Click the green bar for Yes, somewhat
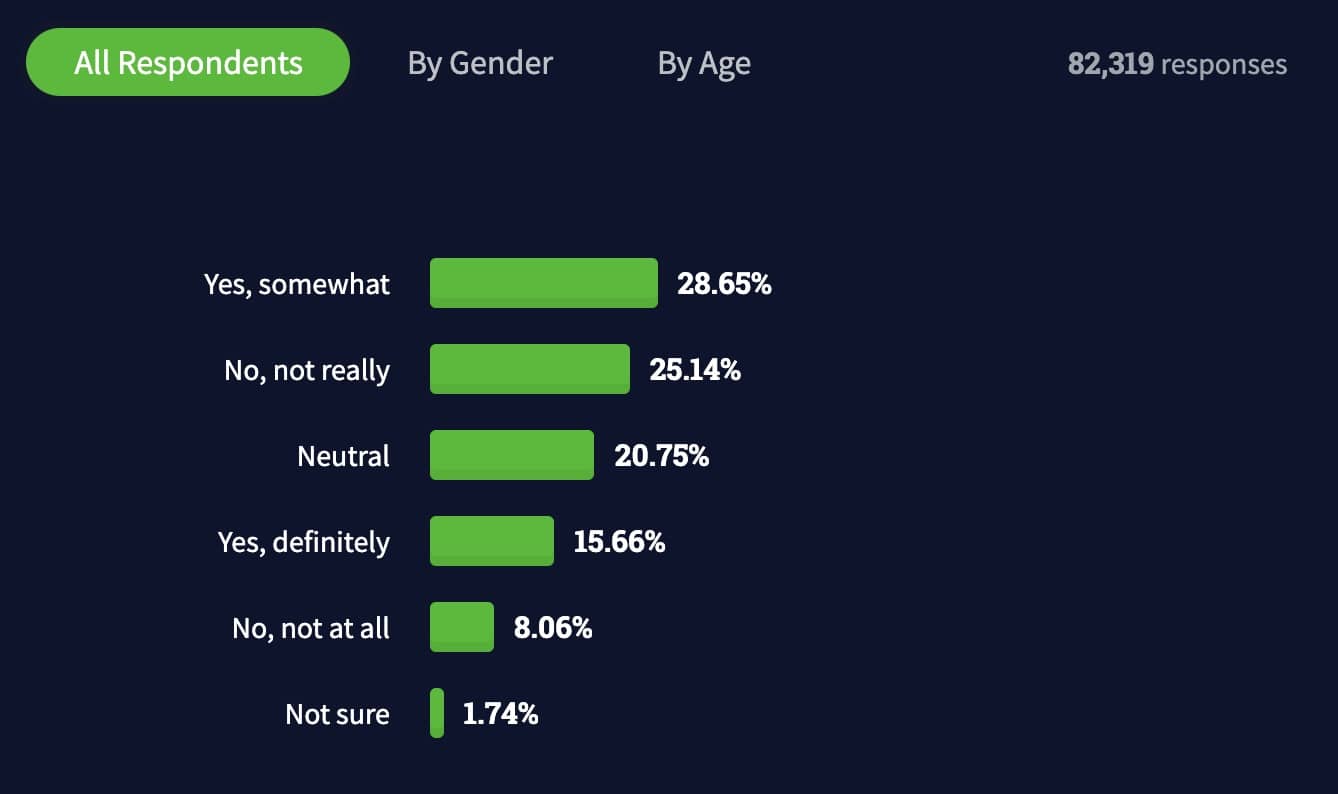Viewport: 1338px width, 794px height. [544, 283]
